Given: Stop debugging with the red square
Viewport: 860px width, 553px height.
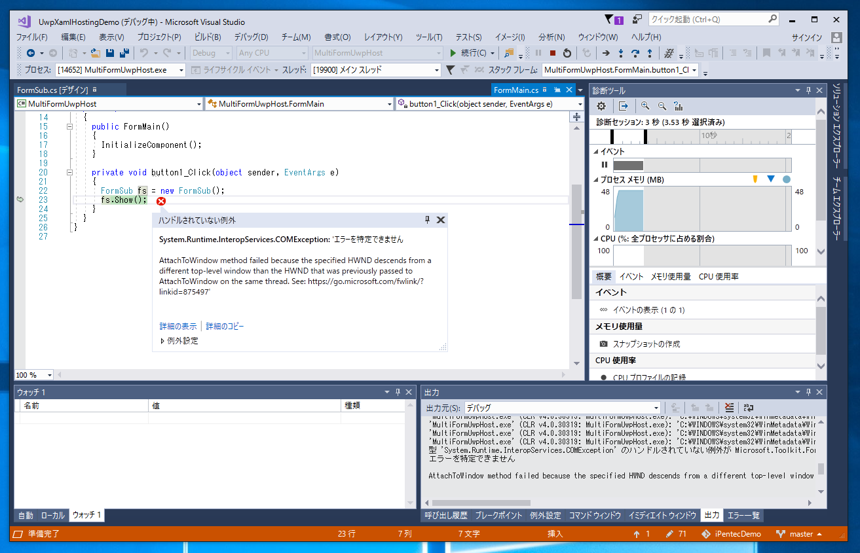Looking at the screenshot, I should [x=553, y=53].
